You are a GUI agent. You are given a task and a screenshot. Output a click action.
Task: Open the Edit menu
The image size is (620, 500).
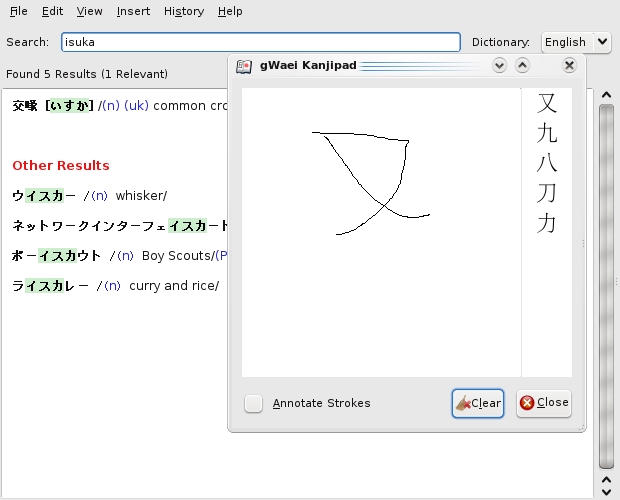click(52, 12)
